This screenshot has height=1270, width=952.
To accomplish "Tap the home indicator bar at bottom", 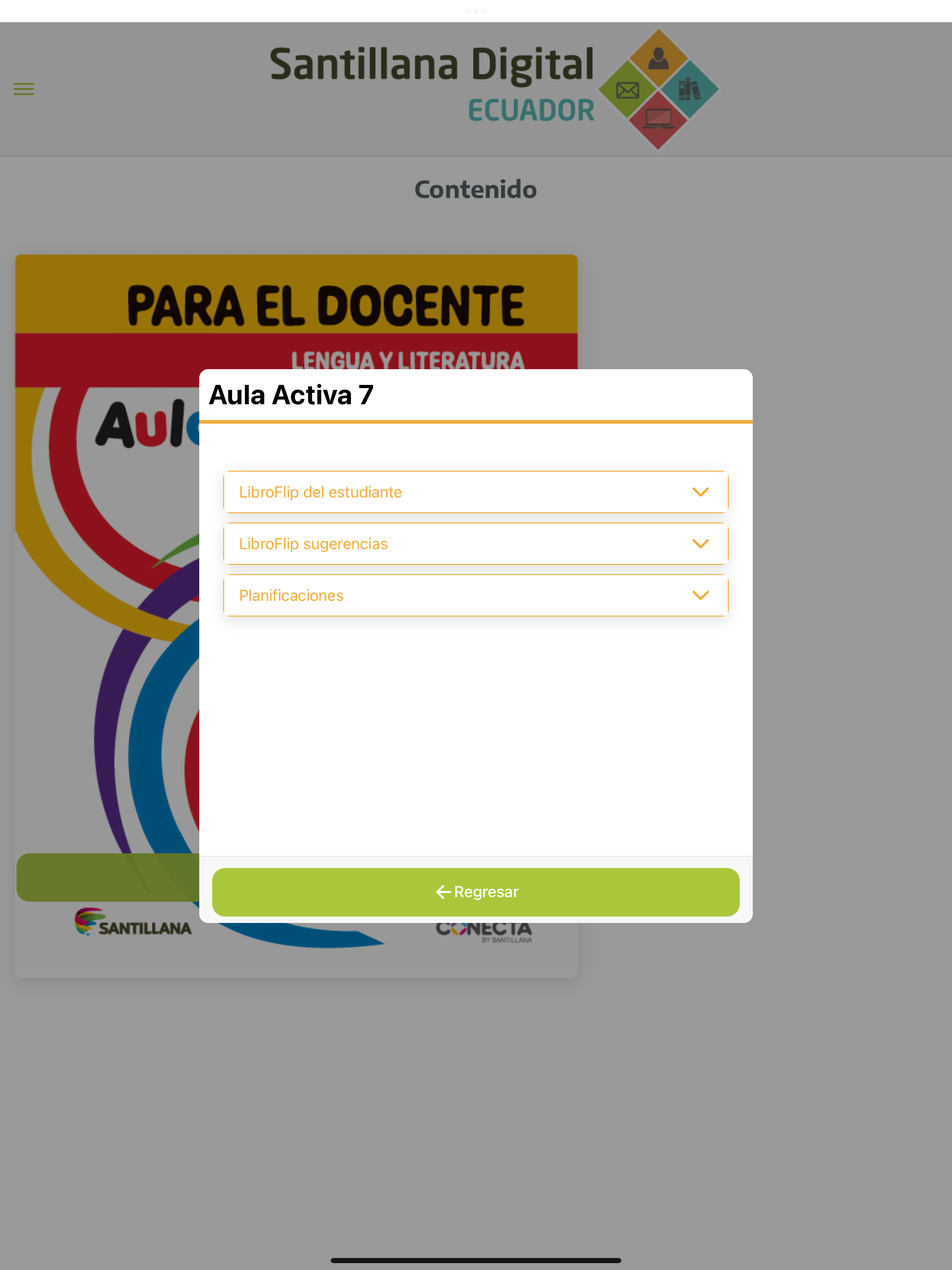I will point(476,1260).
